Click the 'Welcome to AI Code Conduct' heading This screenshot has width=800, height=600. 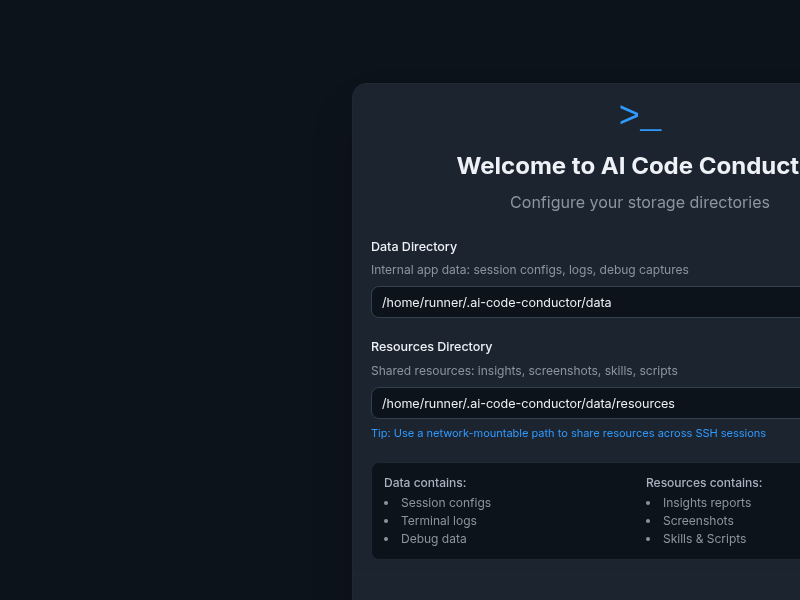tap(628, 166)
